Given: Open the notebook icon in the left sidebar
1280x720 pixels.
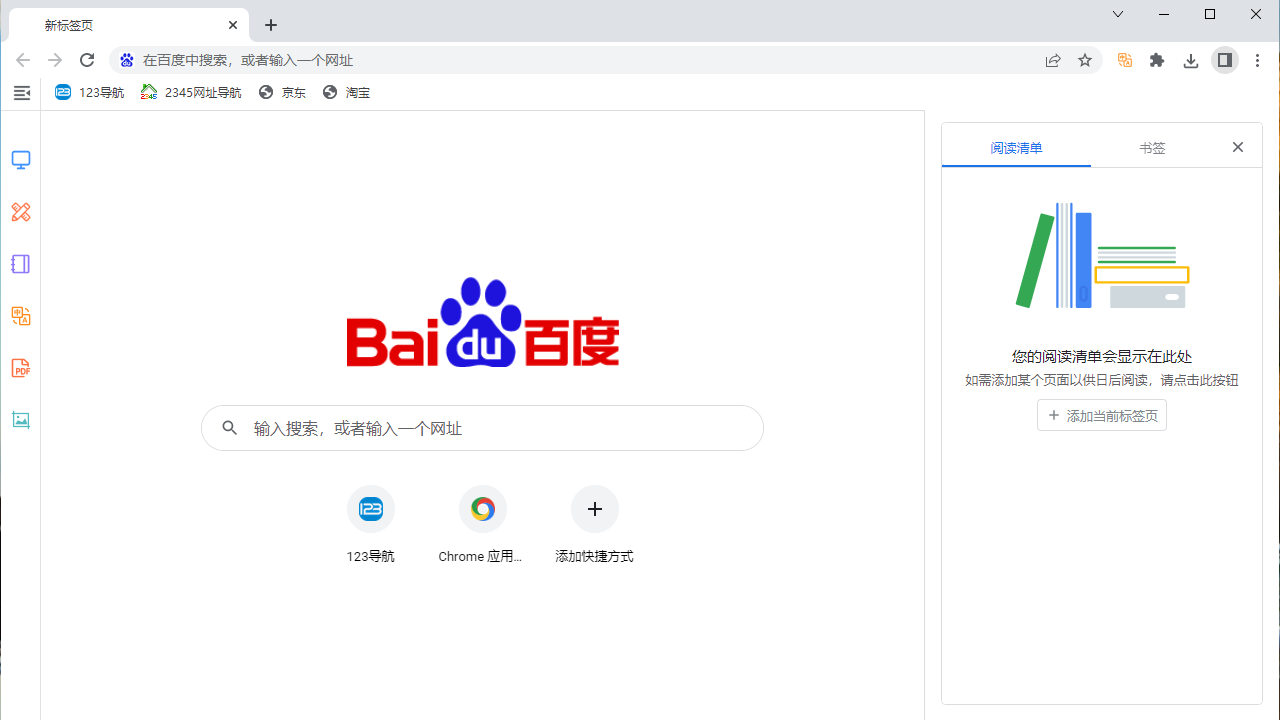Looking at the screenshot, I should pos(21,264).
